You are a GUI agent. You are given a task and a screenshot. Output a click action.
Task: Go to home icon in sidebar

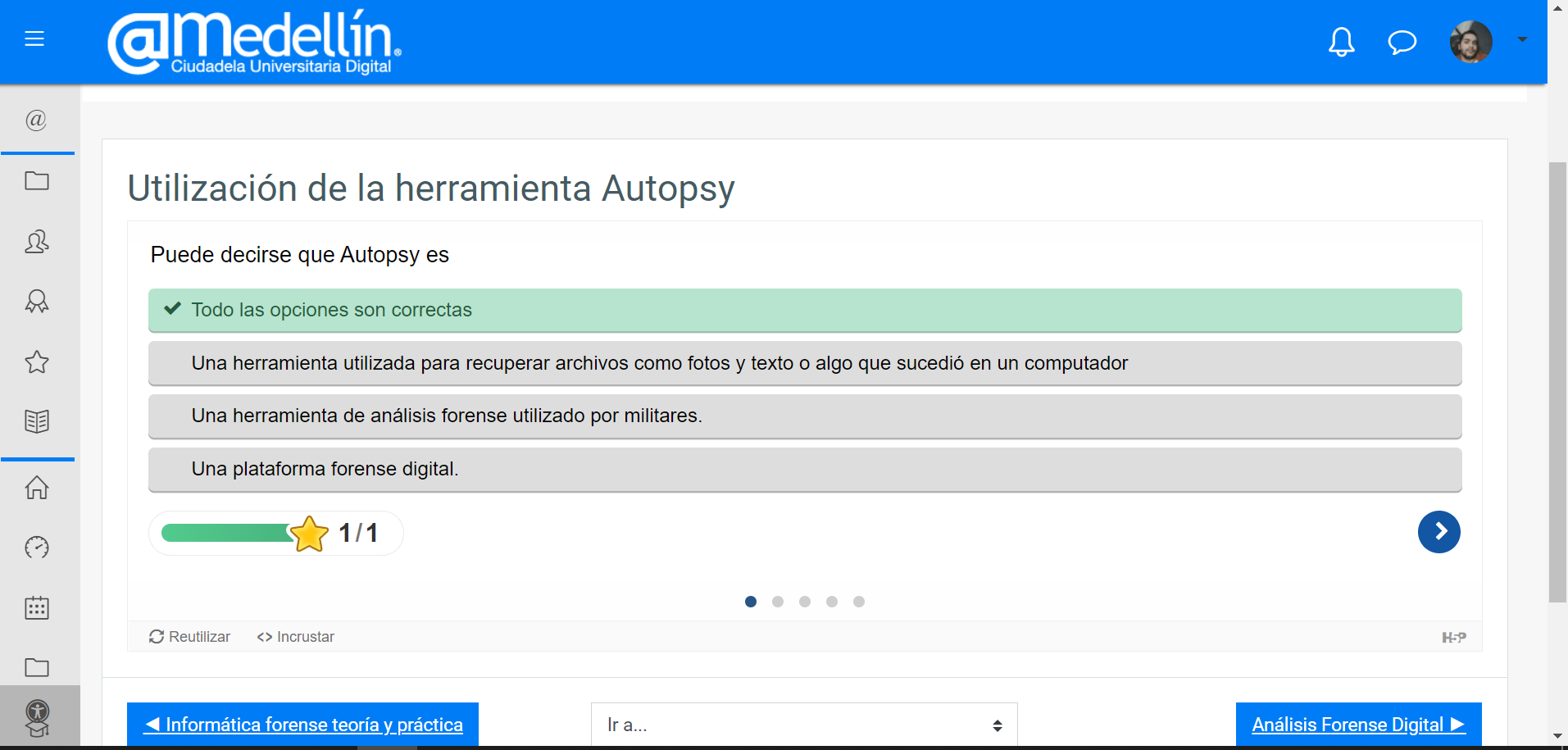tap(37, 488)
